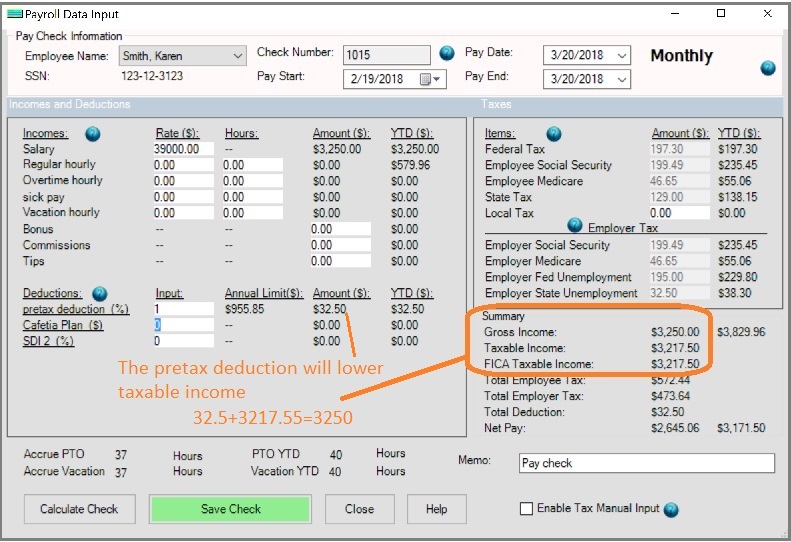The height and width of the screenshot is (542, 791).
Task: Click the help icon beside Check Number
Action: (x=447, y=53)
